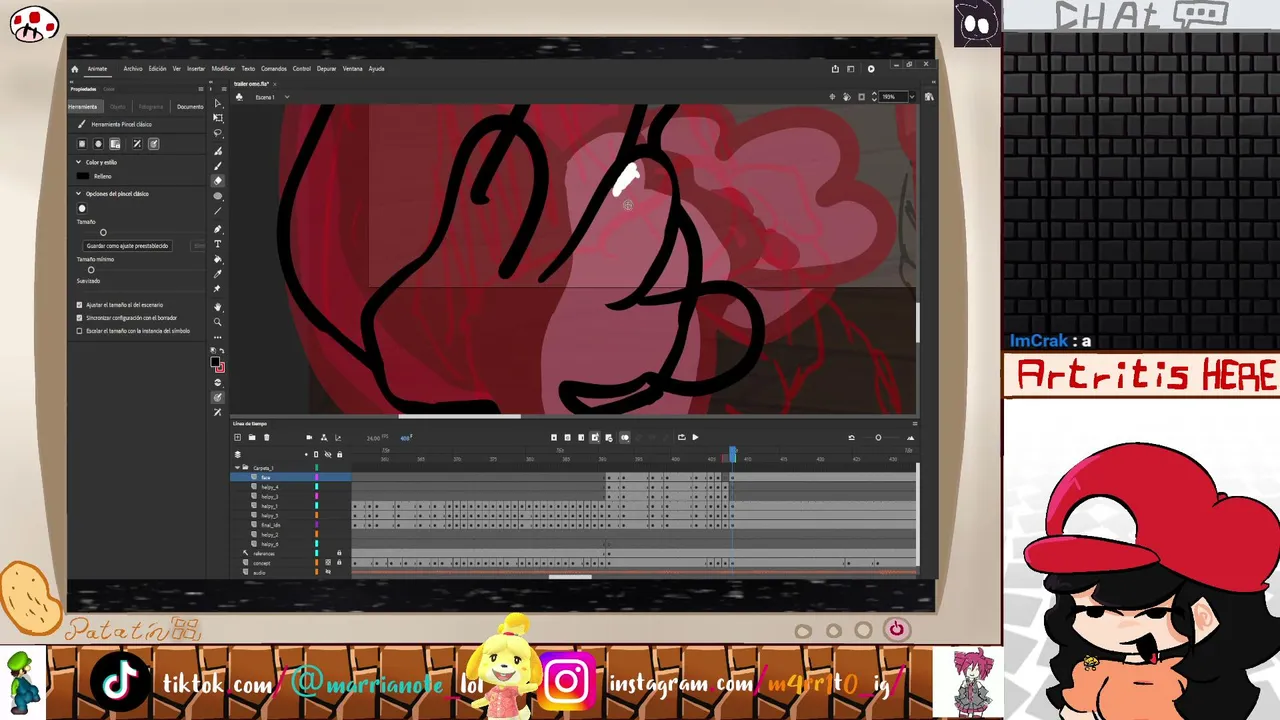Collapse 'Color y estilo' section
The image size is (1280, 720).
pos(79,162)
